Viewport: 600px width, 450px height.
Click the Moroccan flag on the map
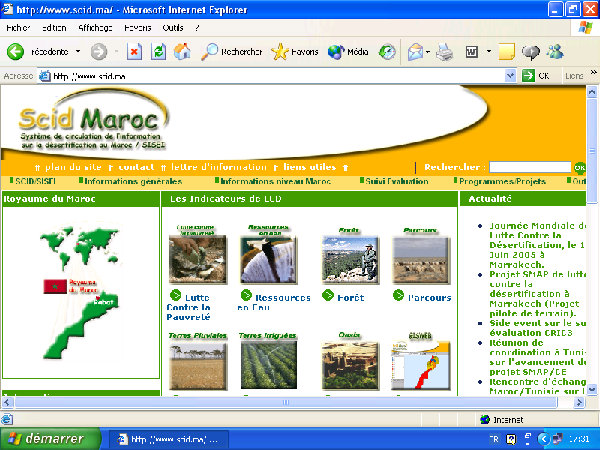(x=55, y=287)
